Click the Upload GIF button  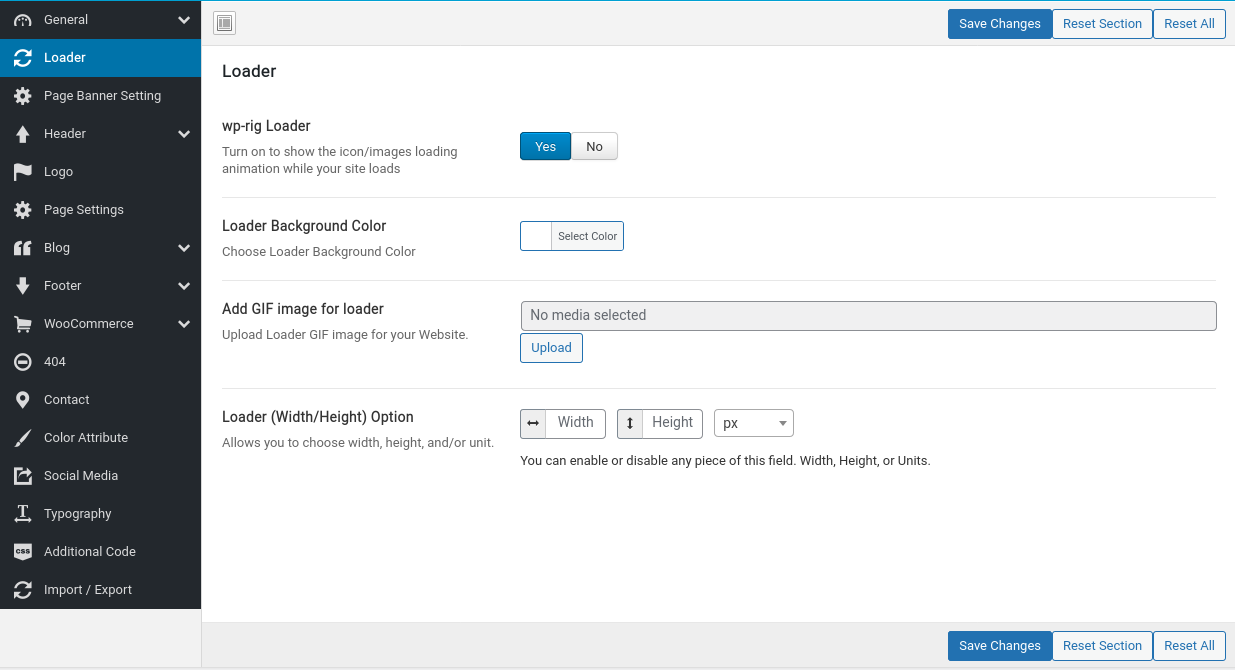coord(551,348)
